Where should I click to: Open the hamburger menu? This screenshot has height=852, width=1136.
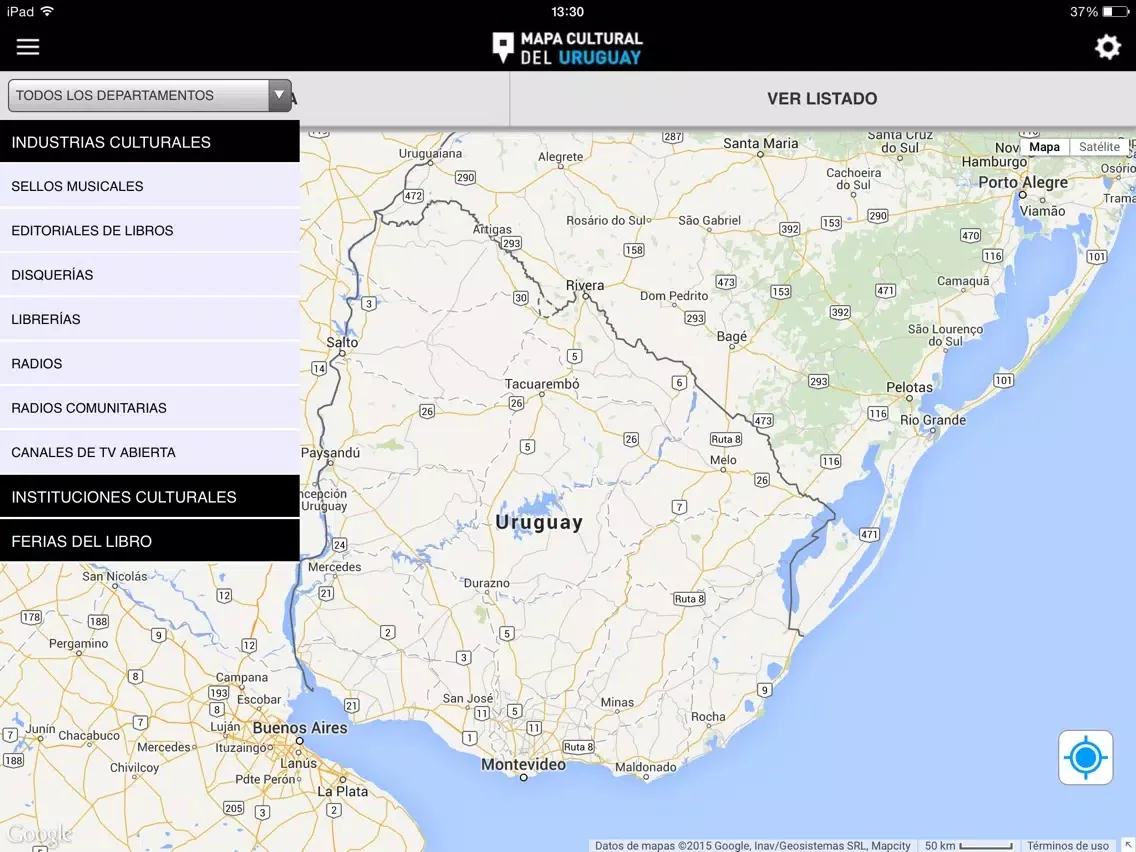click(x=28, y=47)
